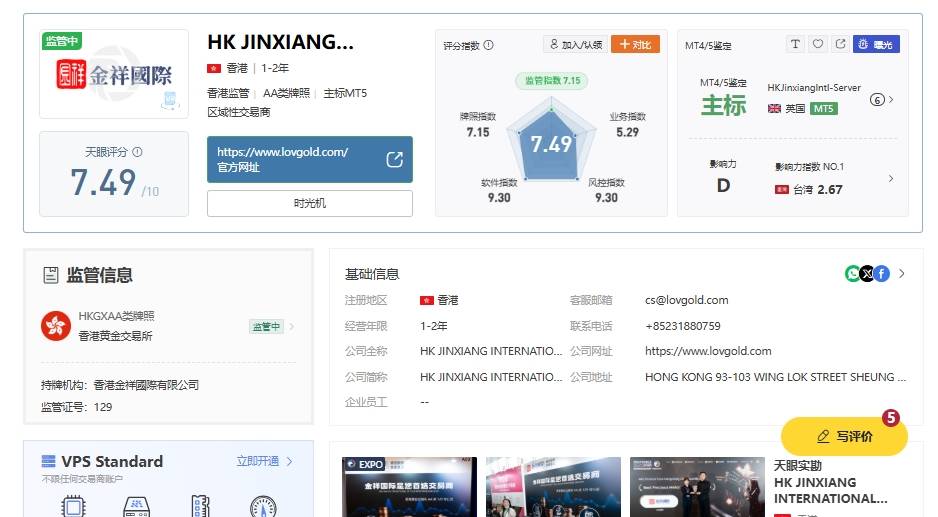Click the UK flag next to 英国
This screenshot has width=938, height=517.
[774, 108]
